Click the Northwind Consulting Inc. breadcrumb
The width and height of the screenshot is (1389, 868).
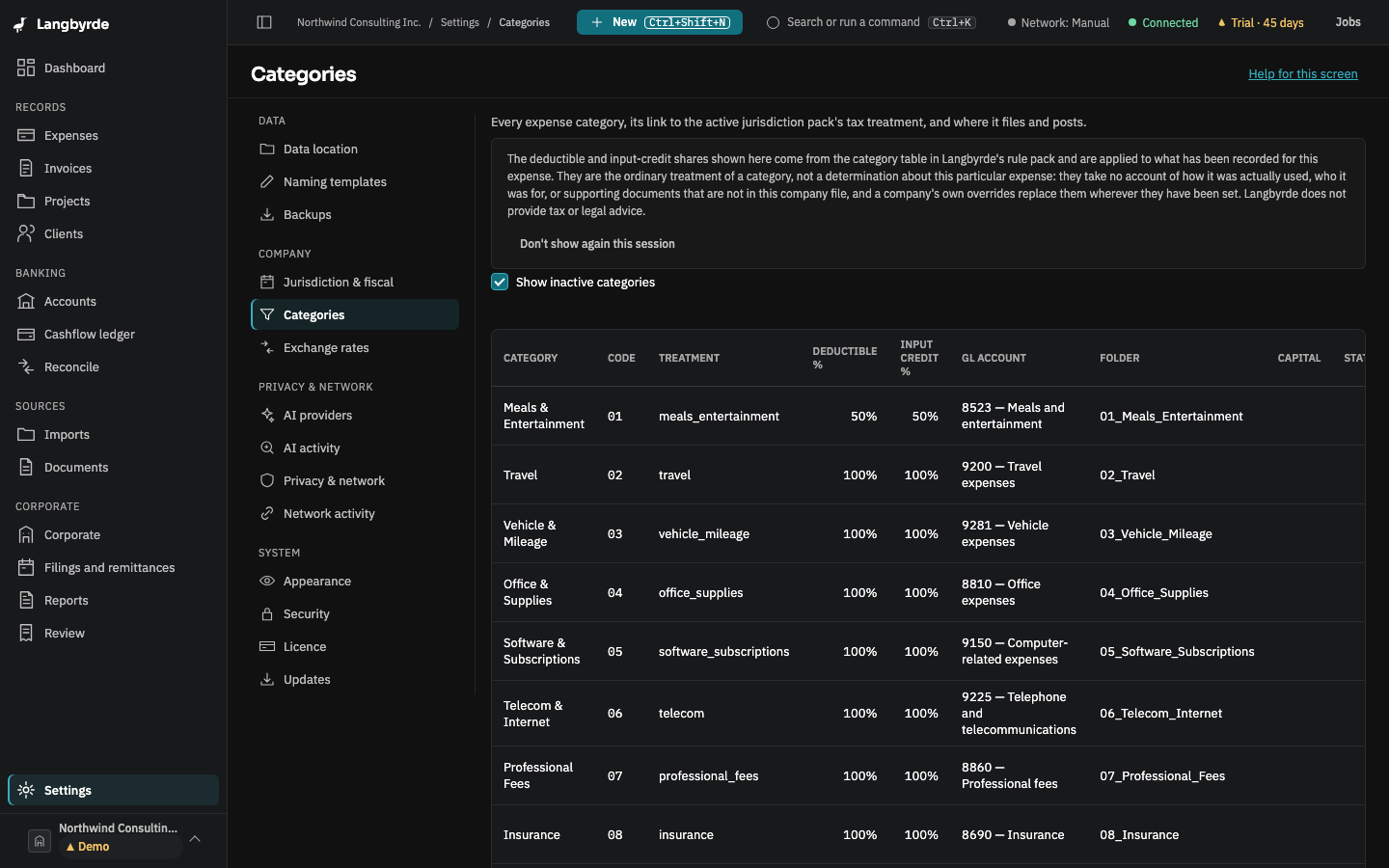click(359, 22)
